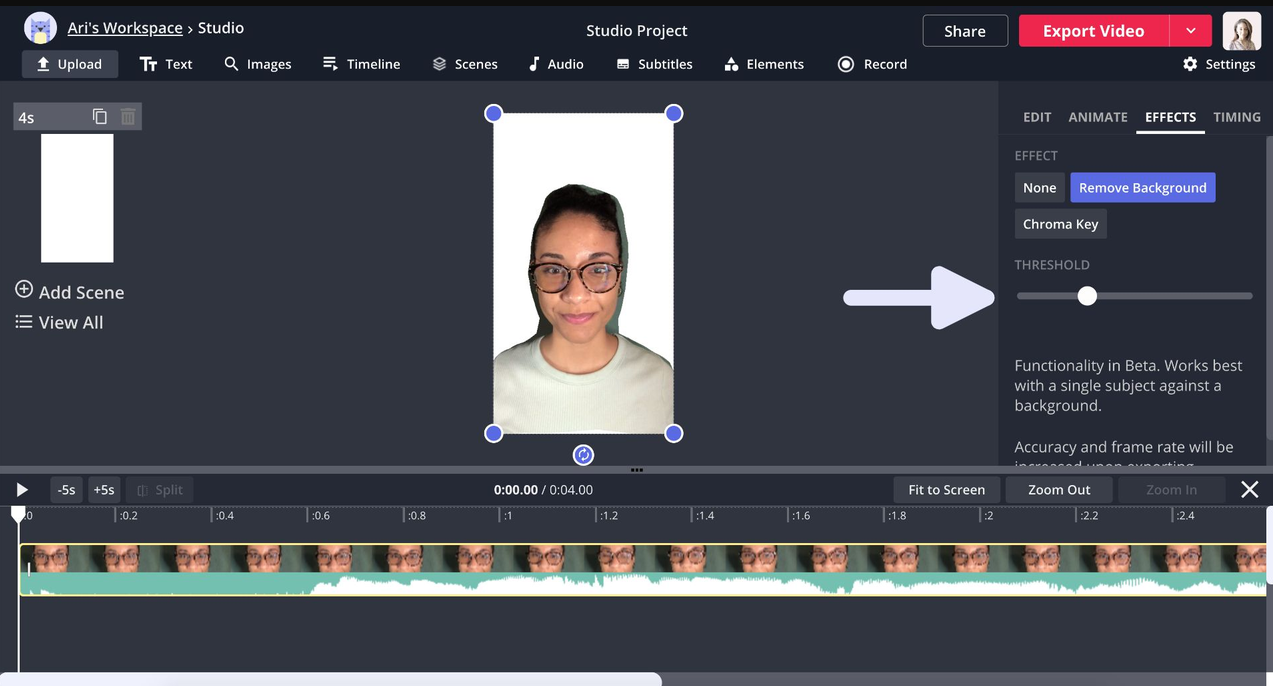This screenshot has width=1273, height=686.
Task: Open the Upload tool
Action: click(x=69, y=64)
